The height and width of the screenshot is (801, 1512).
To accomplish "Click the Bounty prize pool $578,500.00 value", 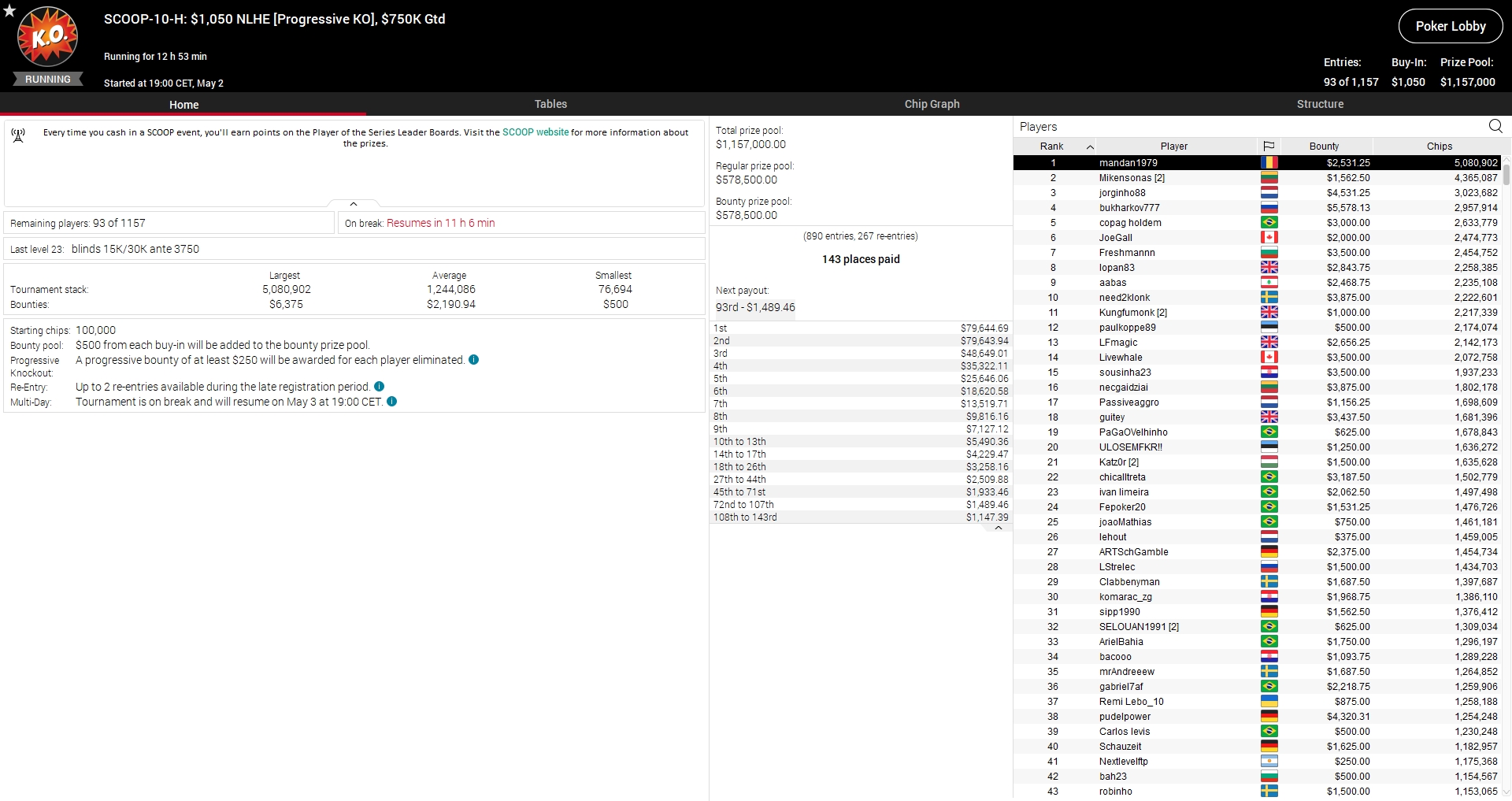I will click(747, 215).
